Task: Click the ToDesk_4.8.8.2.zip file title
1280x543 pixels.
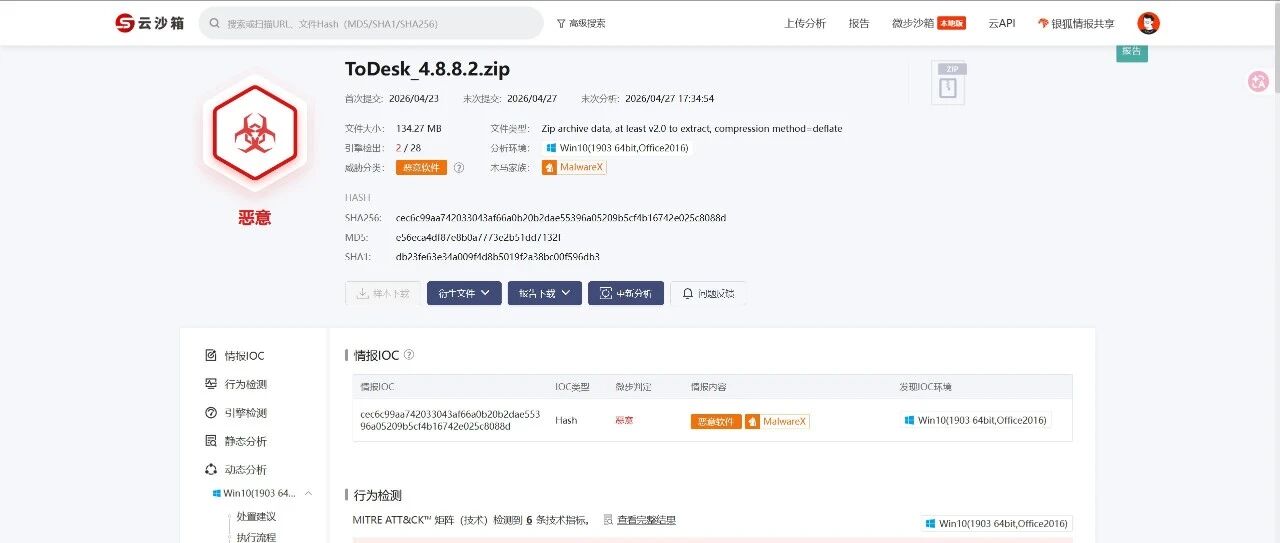Action: [x=427, y=69]
